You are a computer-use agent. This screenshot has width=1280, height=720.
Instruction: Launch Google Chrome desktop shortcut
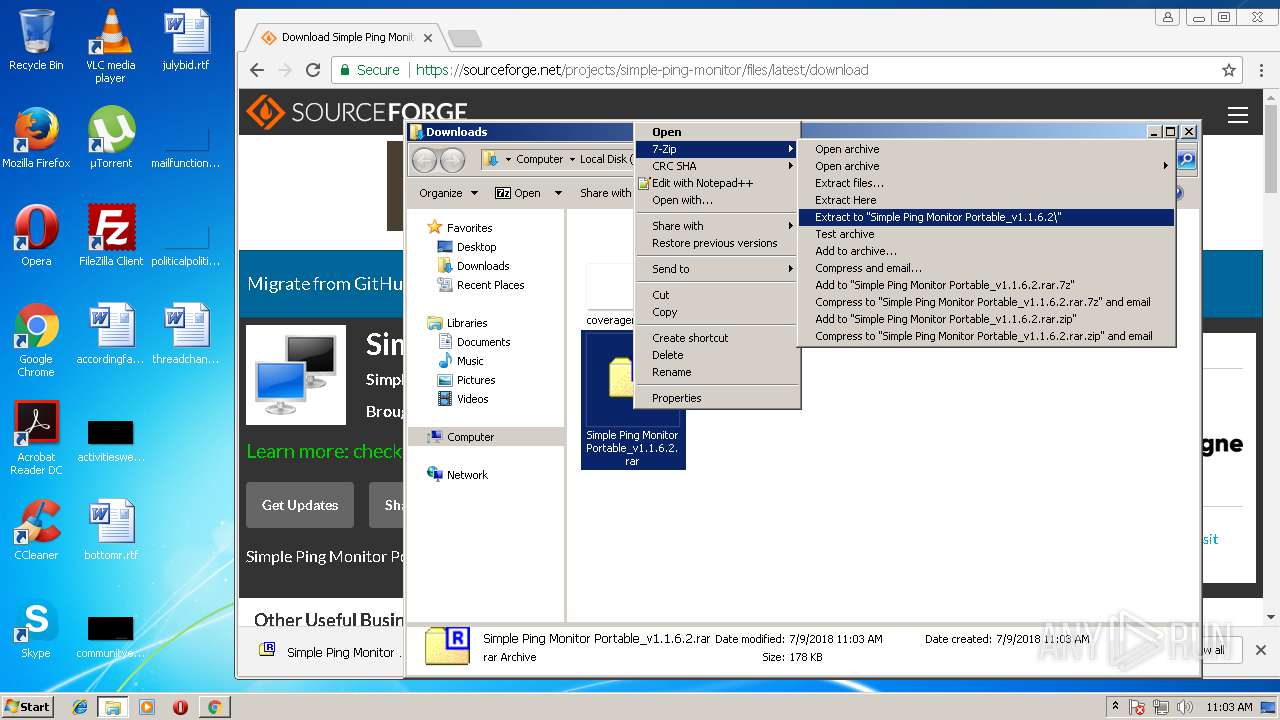36,340
